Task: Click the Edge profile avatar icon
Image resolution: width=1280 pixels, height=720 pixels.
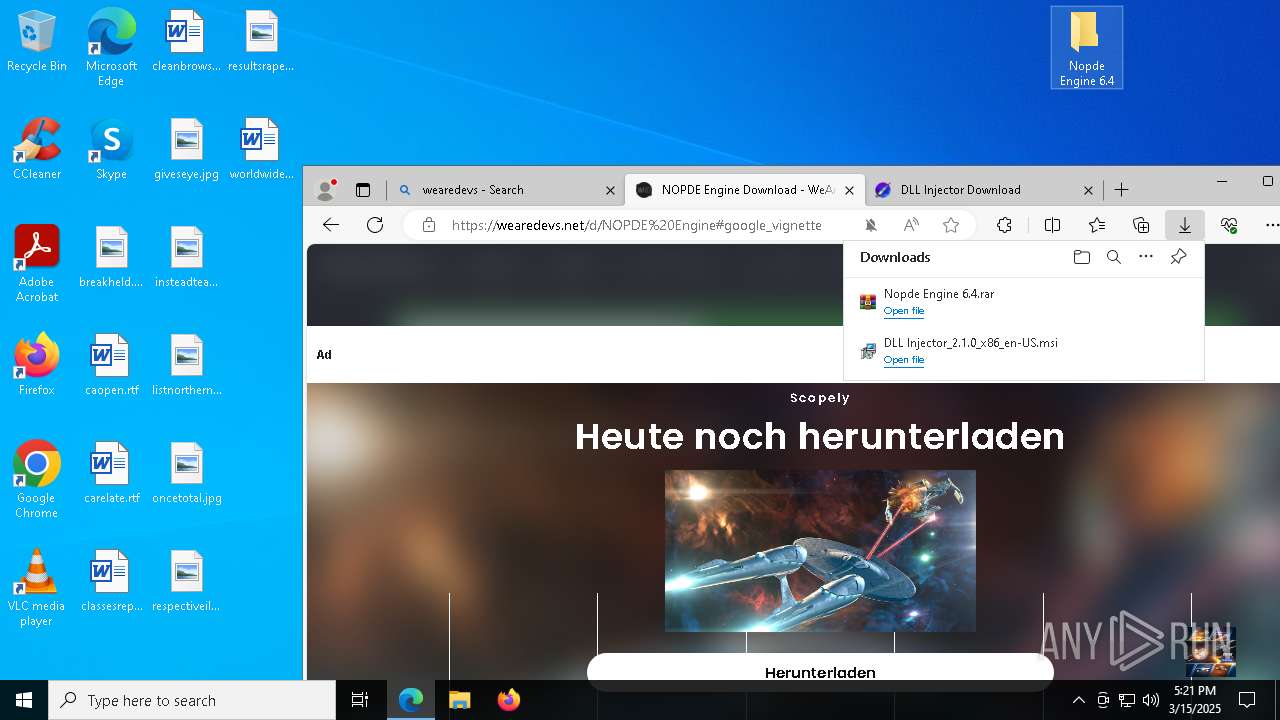Action: coord(326,189)
